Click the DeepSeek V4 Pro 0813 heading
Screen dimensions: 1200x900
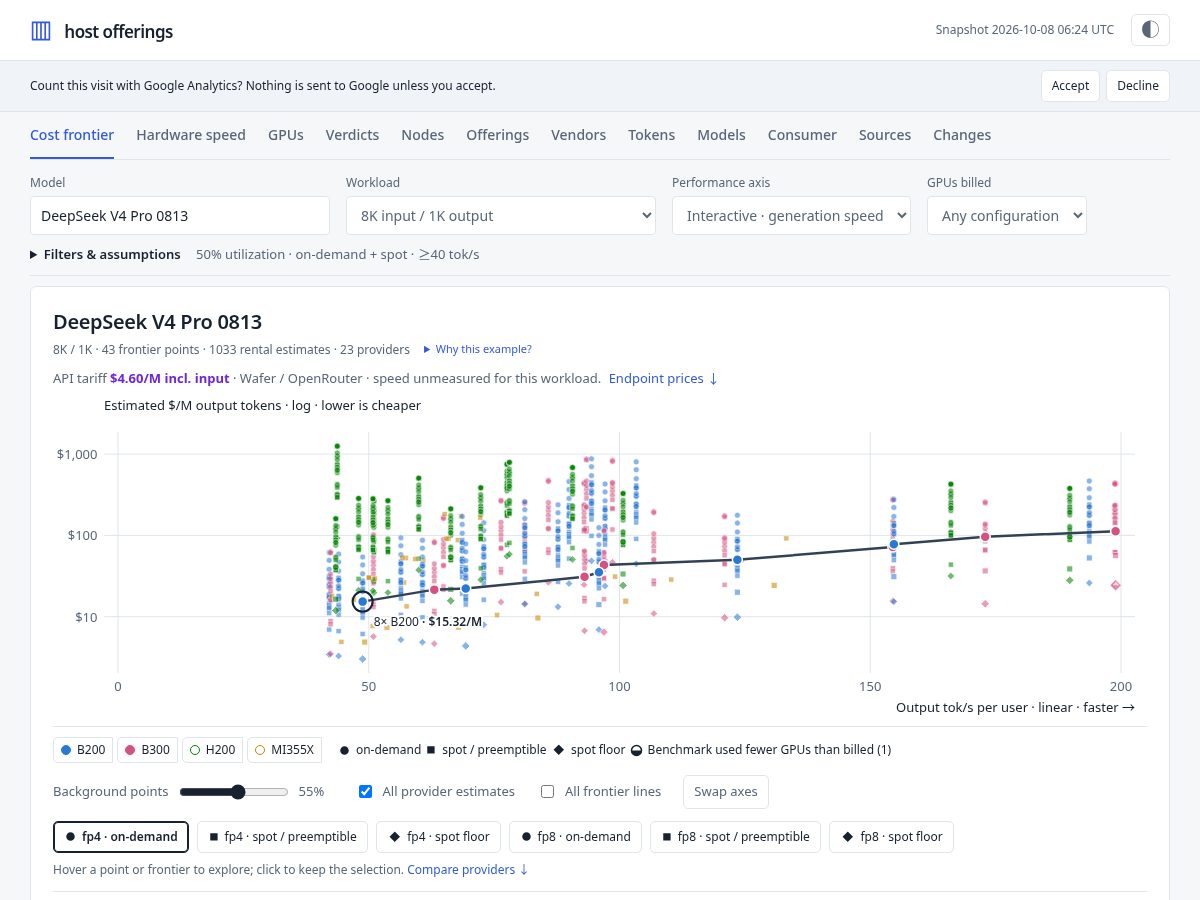(157, 322)
